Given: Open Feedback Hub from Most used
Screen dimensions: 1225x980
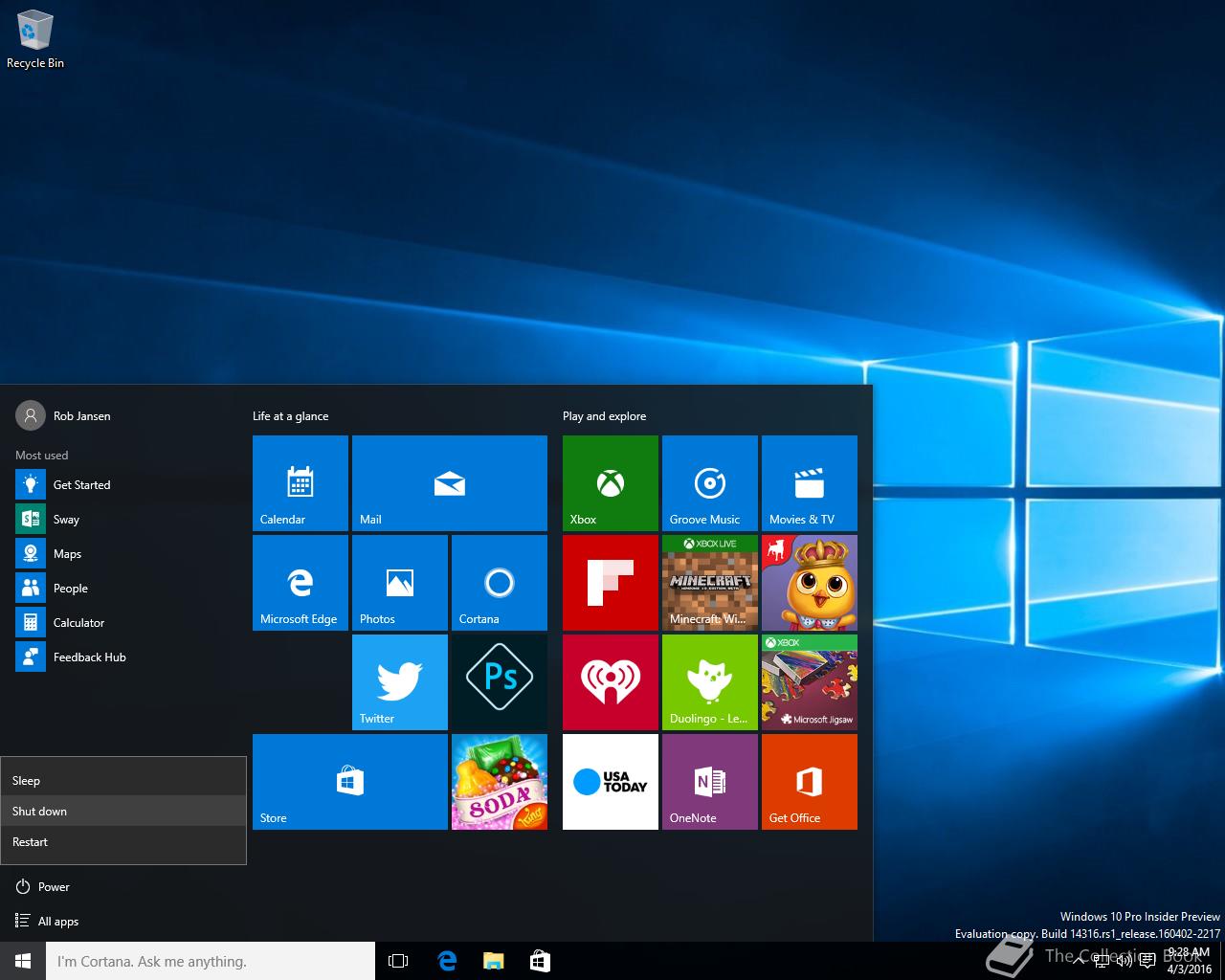Looking at the screenshot, I should (122, 657).
